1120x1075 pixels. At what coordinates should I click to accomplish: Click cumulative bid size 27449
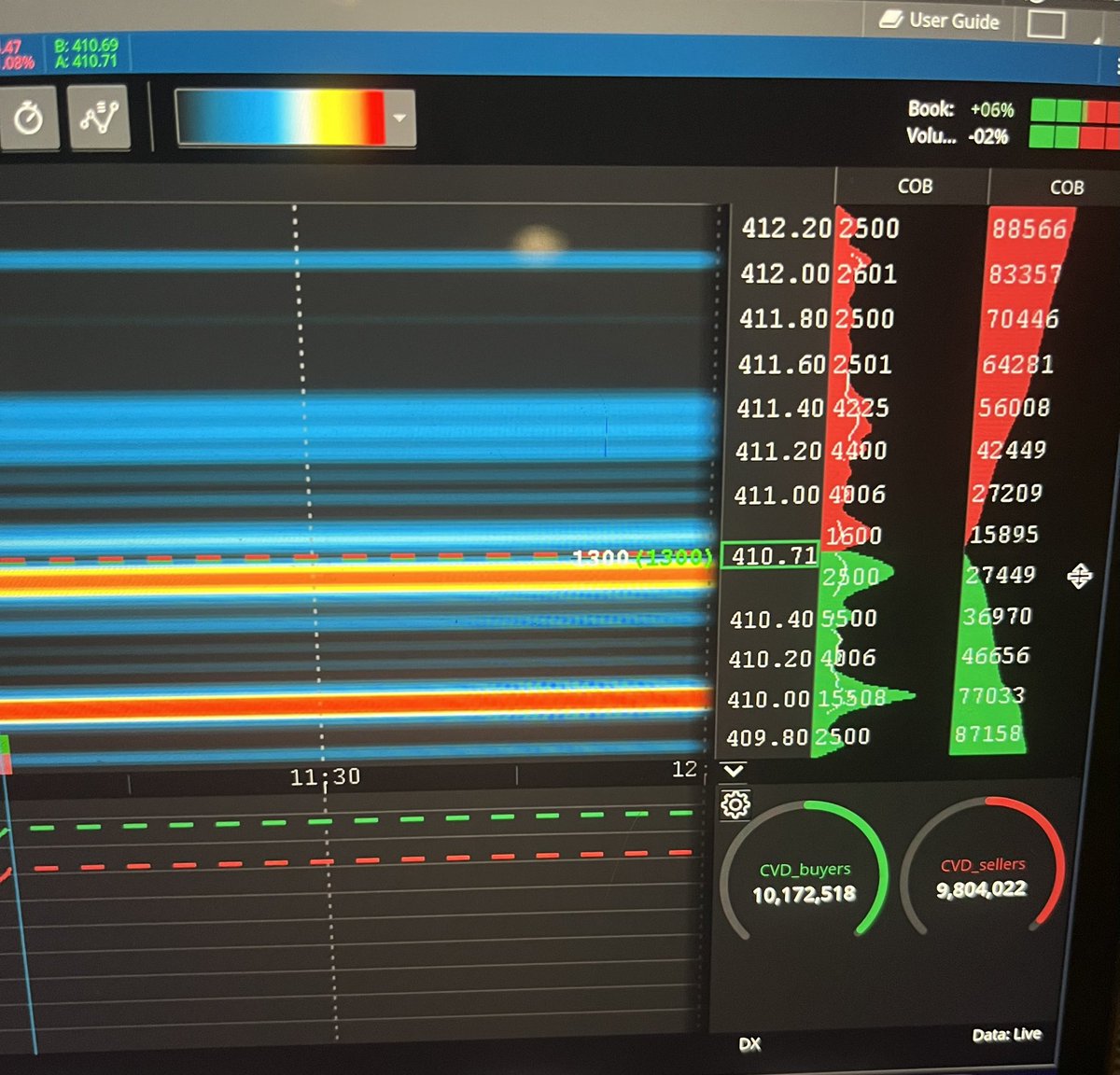1000,576
